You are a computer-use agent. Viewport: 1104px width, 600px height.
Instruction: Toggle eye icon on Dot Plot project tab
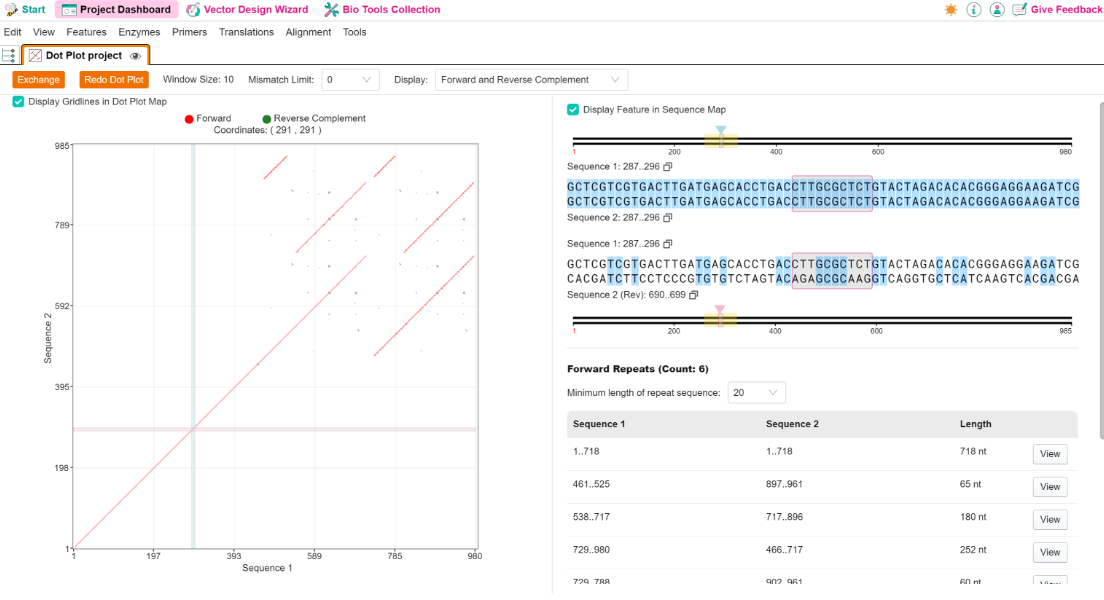click(135, 56)
